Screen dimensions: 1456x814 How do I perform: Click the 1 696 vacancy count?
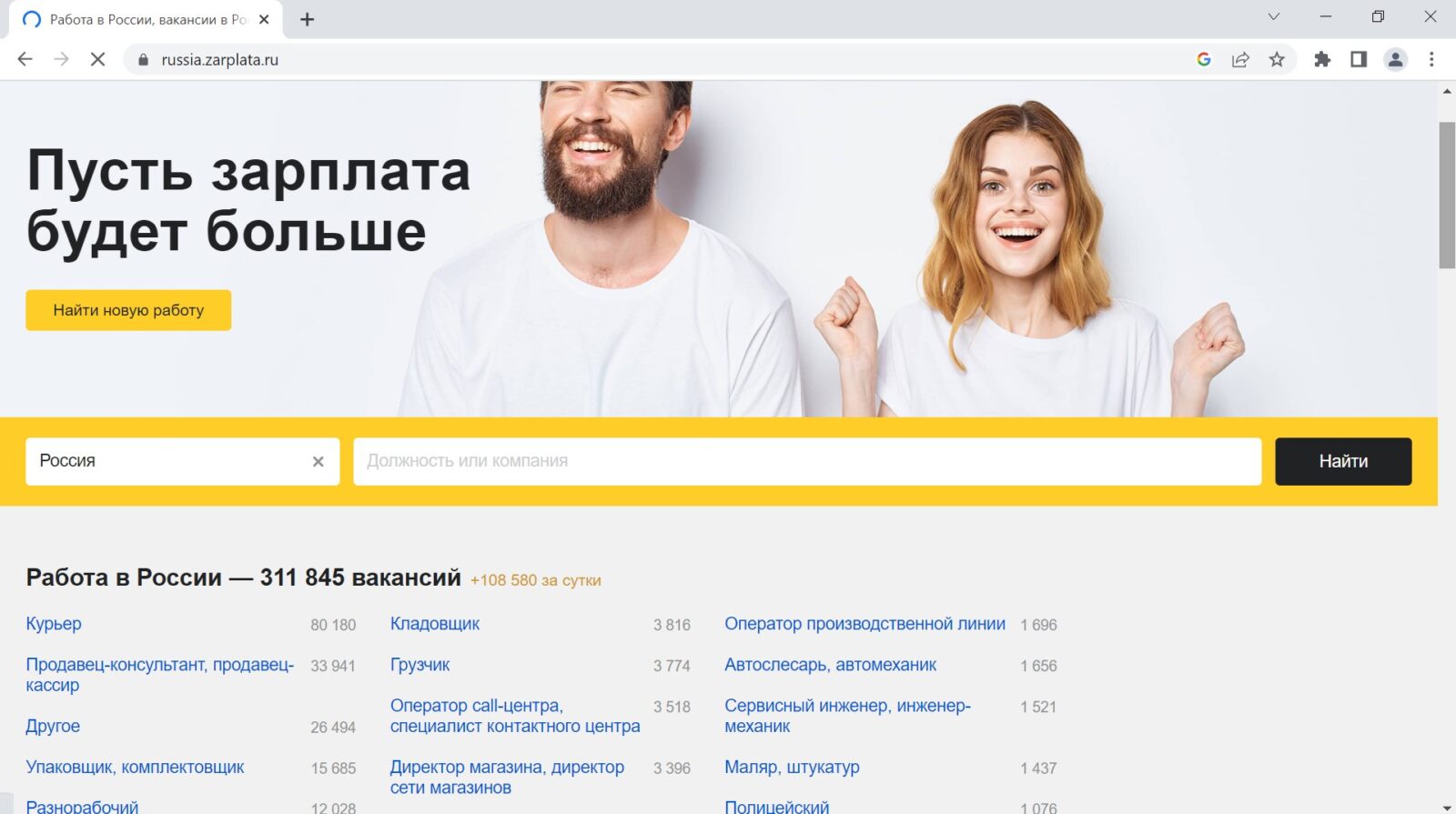[1038, 625]
